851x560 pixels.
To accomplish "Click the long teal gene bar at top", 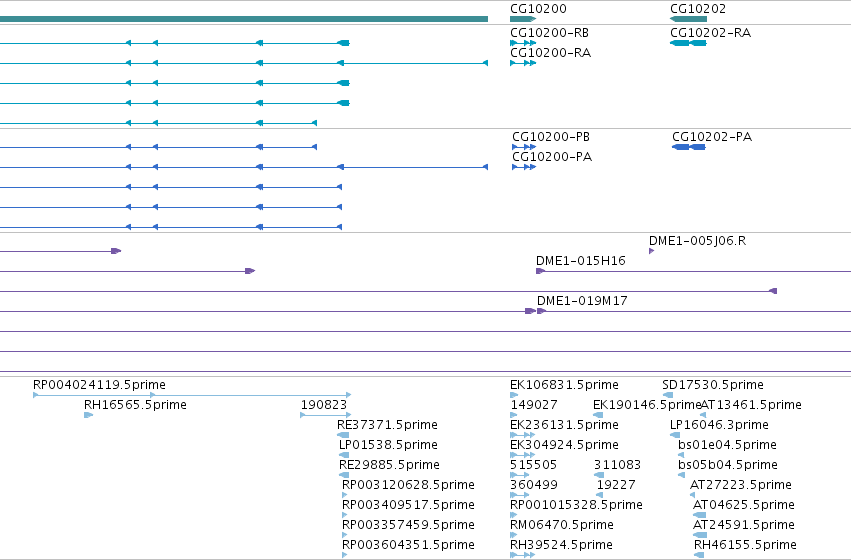I will [x=244, y=19].
